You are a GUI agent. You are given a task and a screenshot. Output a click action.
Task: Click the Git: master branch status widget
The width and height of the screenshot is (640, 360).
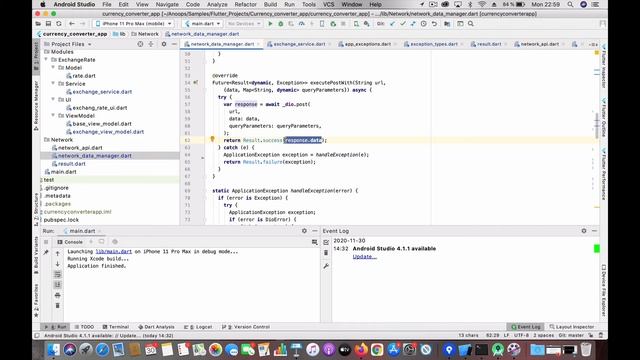pyautogui.click(x=571, y=336)
